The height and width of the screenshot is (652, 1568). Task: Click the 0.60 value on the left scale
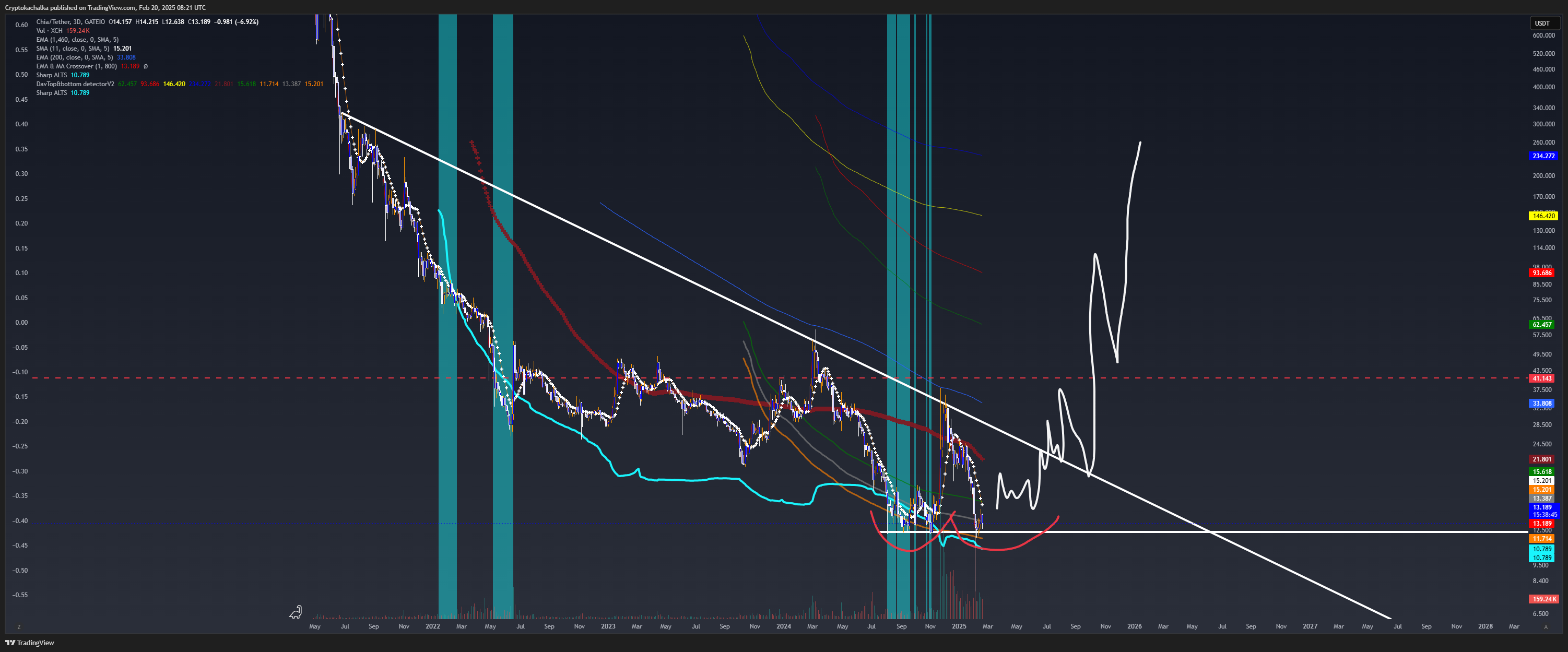(21, 25)
